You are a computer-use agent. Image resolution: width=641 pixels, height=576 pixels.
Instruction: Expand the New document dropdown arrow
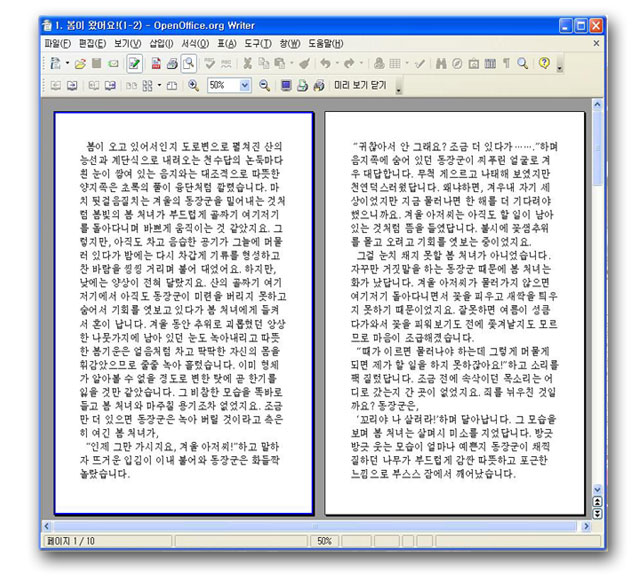(x=66, y=64)
